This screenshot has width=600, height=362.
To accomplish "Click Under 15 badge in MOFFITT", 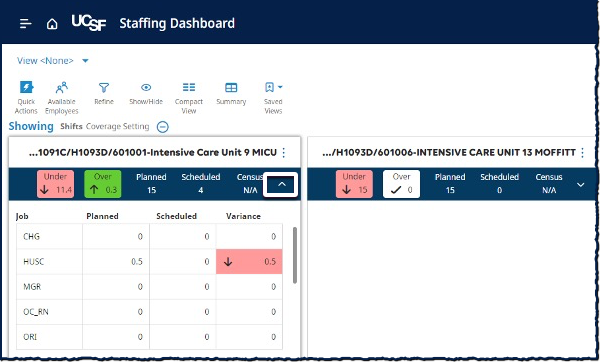I will 354,184.
